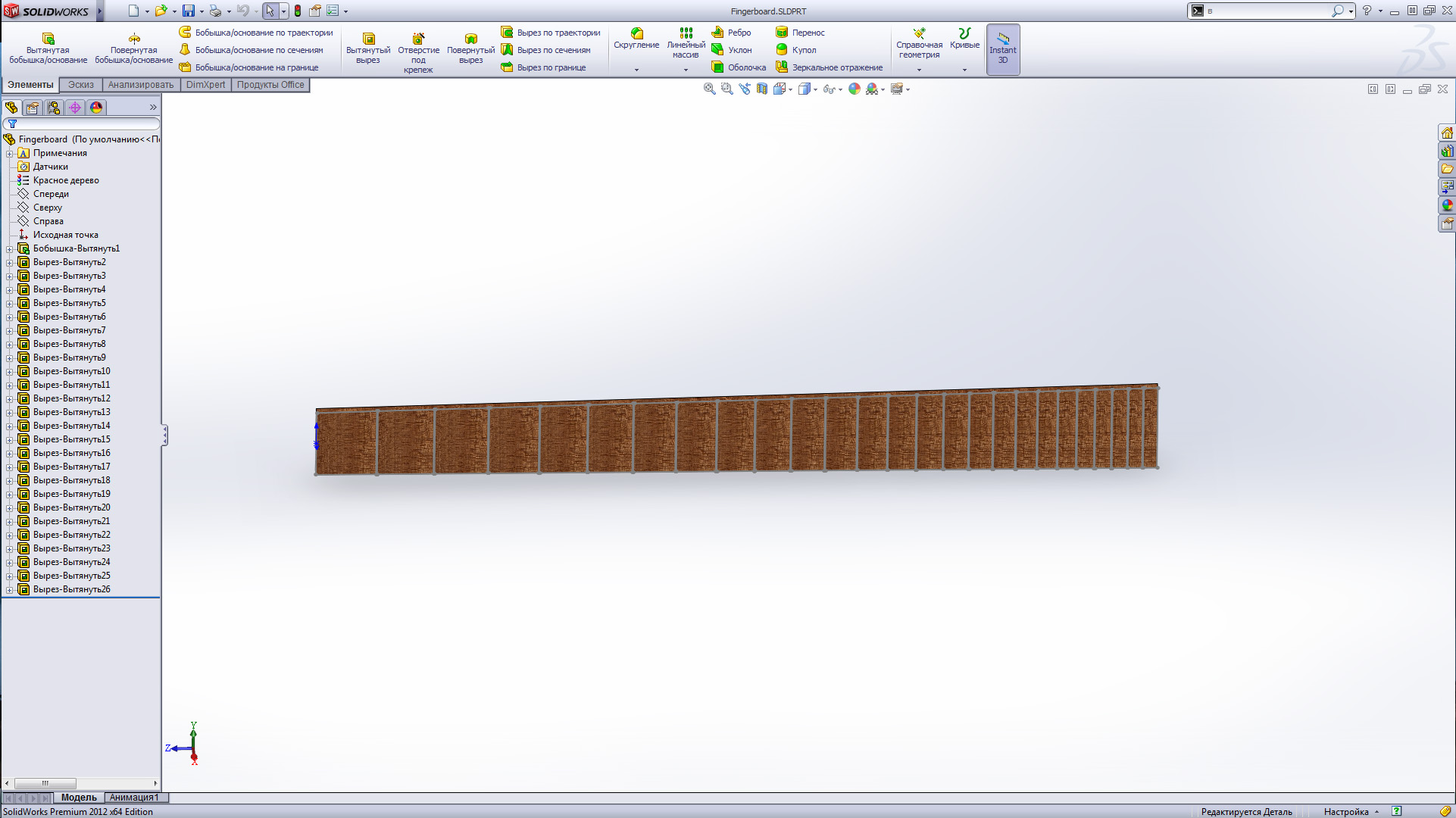Switch to the Эскиз tab
The width and height of the screenshot is (1456, 818).
point(80,85)
